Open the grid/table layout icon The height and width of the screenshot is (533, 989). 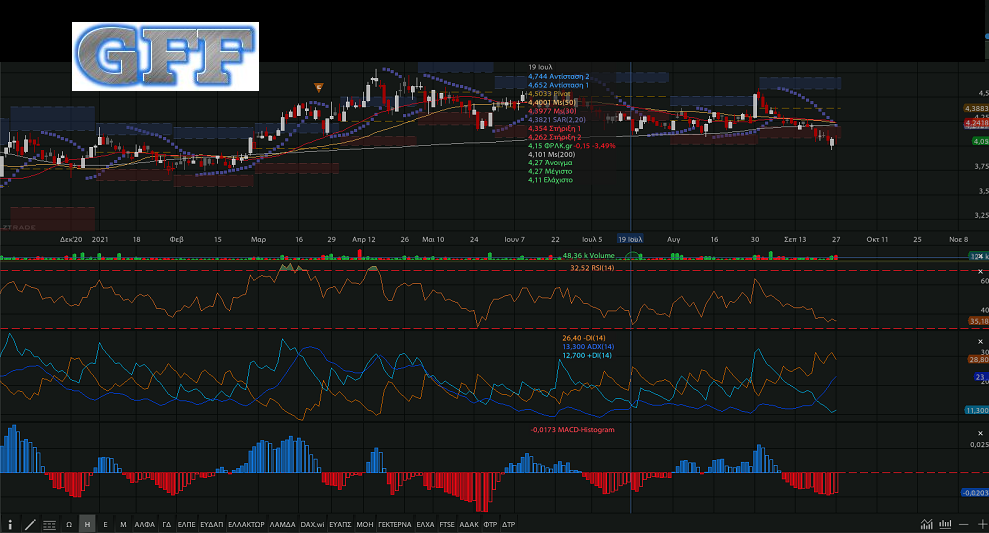click(x=49, y=524)
